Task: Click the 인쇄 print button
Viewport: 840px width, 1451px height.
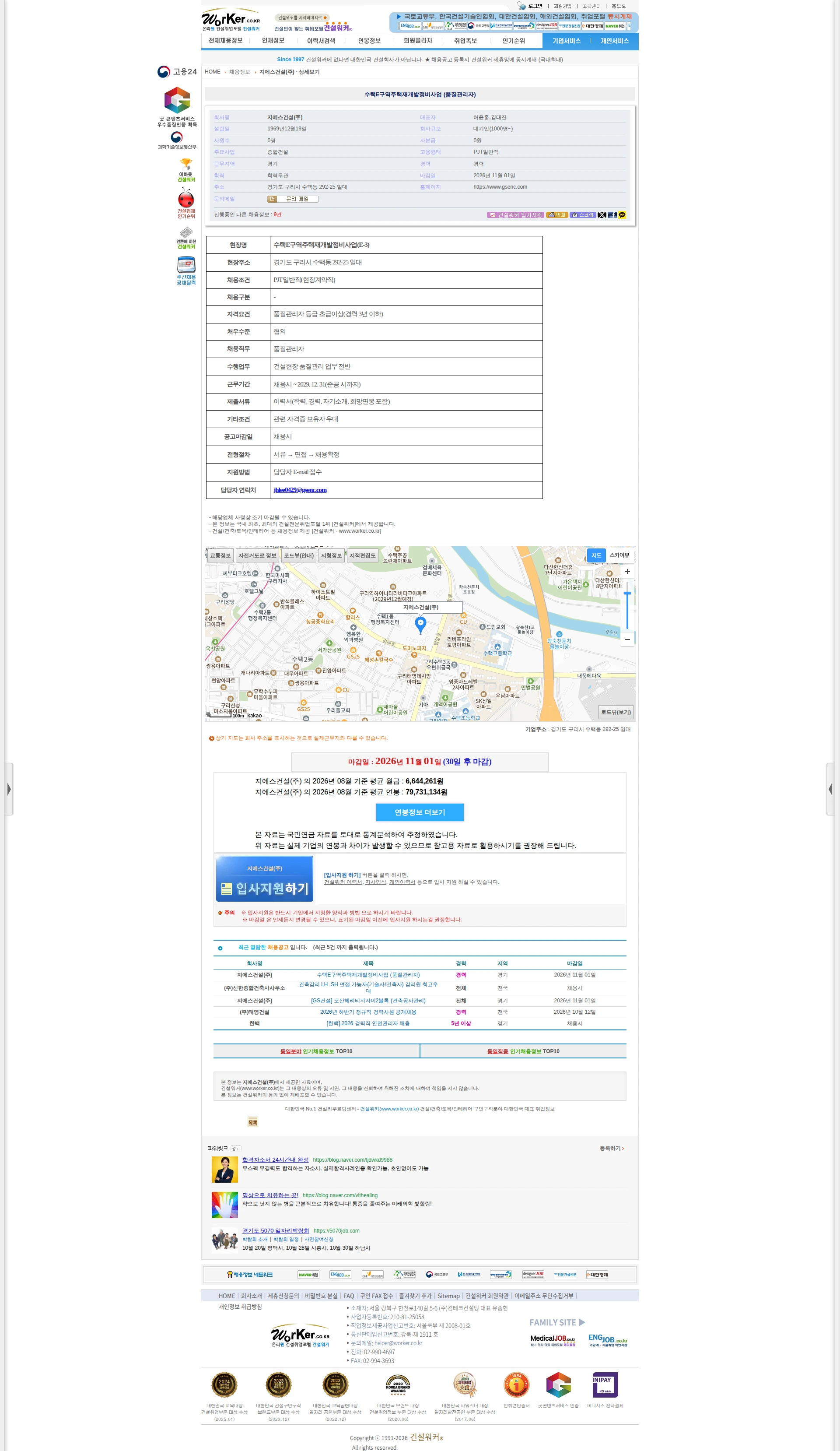Action: tap(556, 215)
